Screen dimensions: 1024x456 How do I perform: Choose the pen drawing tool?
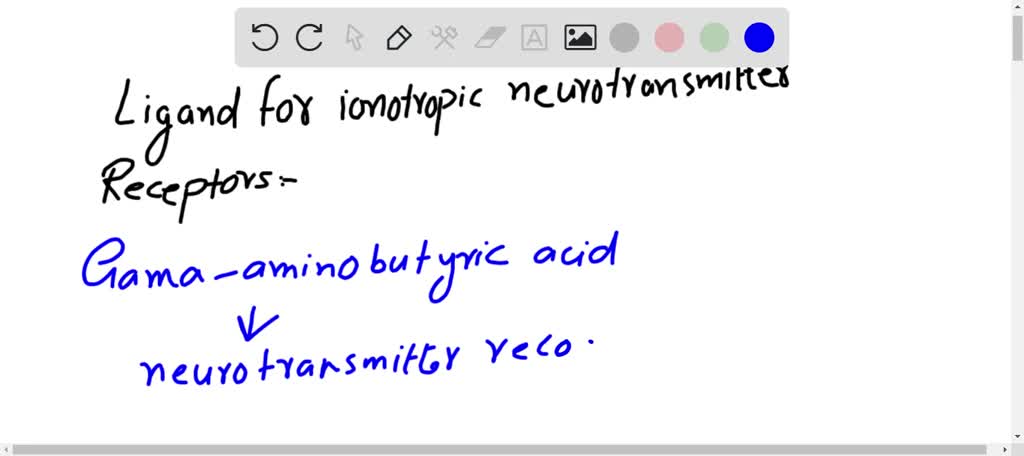pyautogui.click(x=399, y=38)
